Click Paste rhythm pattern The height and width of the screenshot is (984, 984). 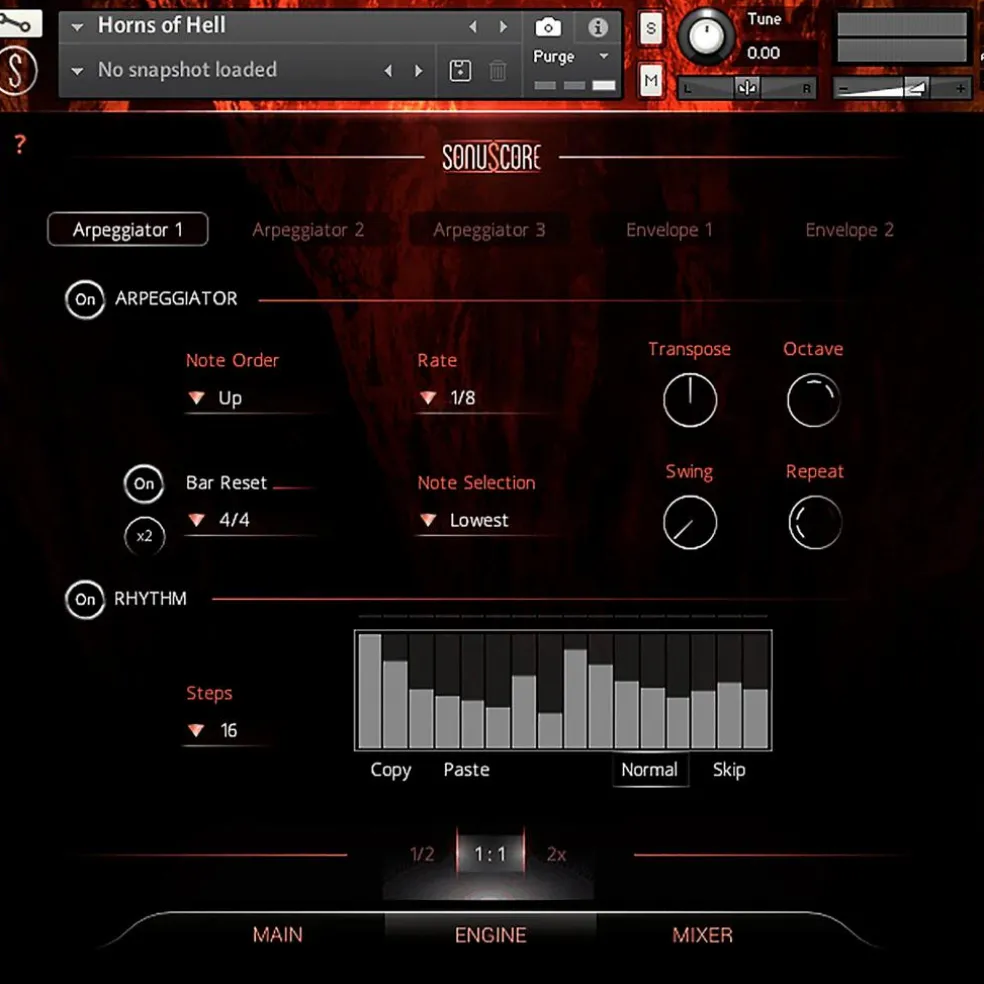point(466,769)
